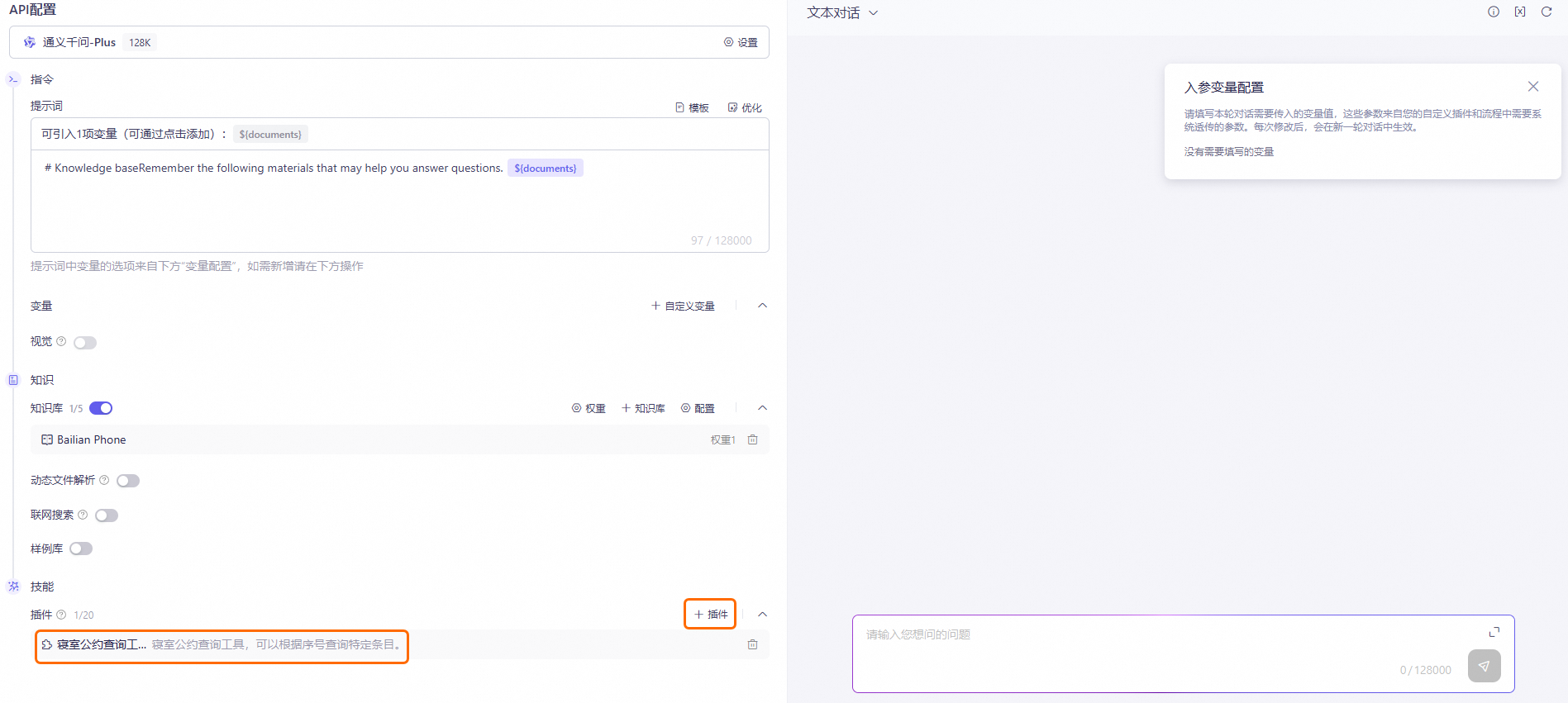This screenshot has width=1568, height=703.
Task: Delete the Bailian Phone knowledge base
Action: (x=752, y=439)
